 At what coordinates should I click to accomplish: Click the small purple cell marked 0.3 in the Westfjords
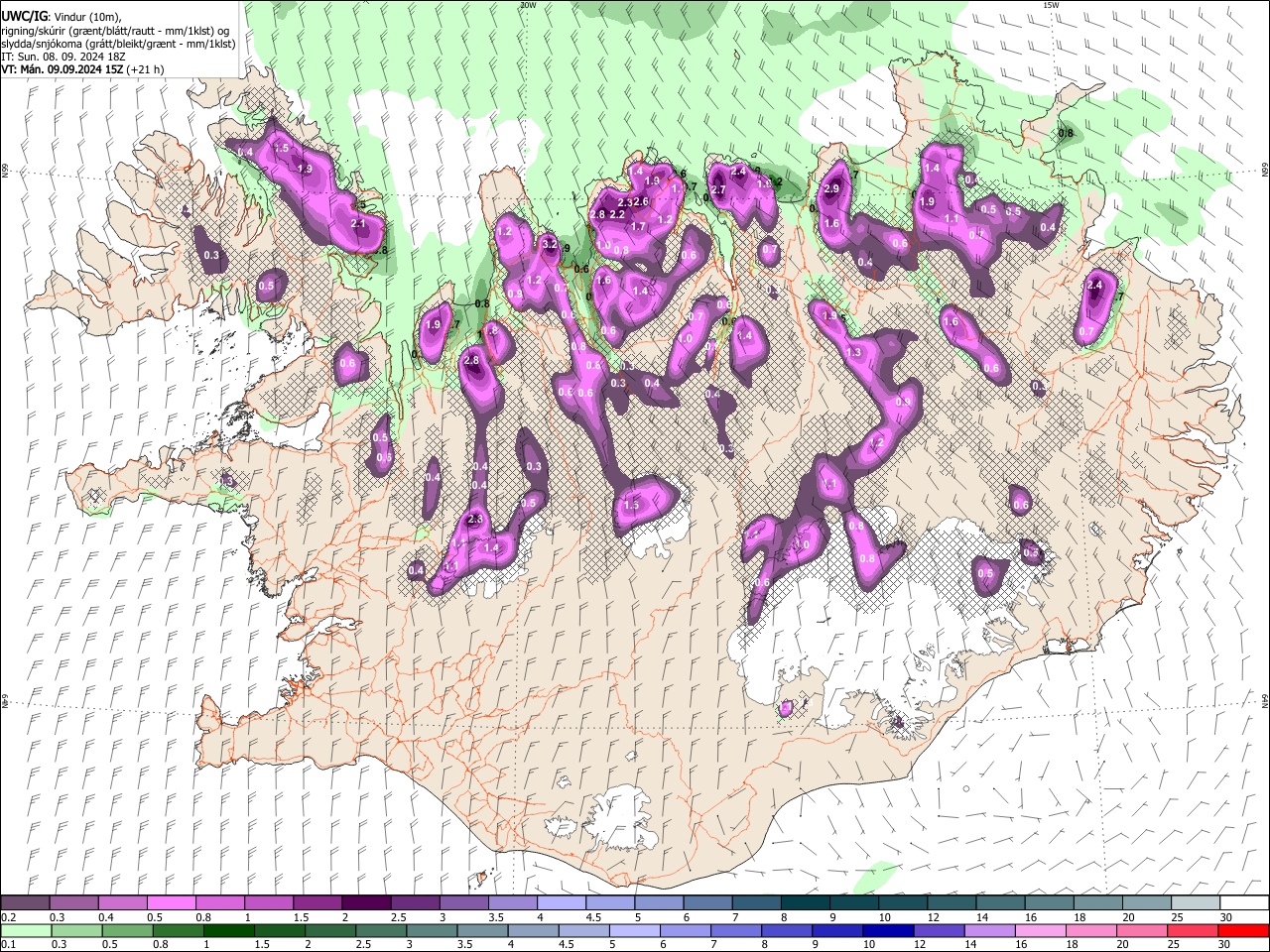point(210,254)
